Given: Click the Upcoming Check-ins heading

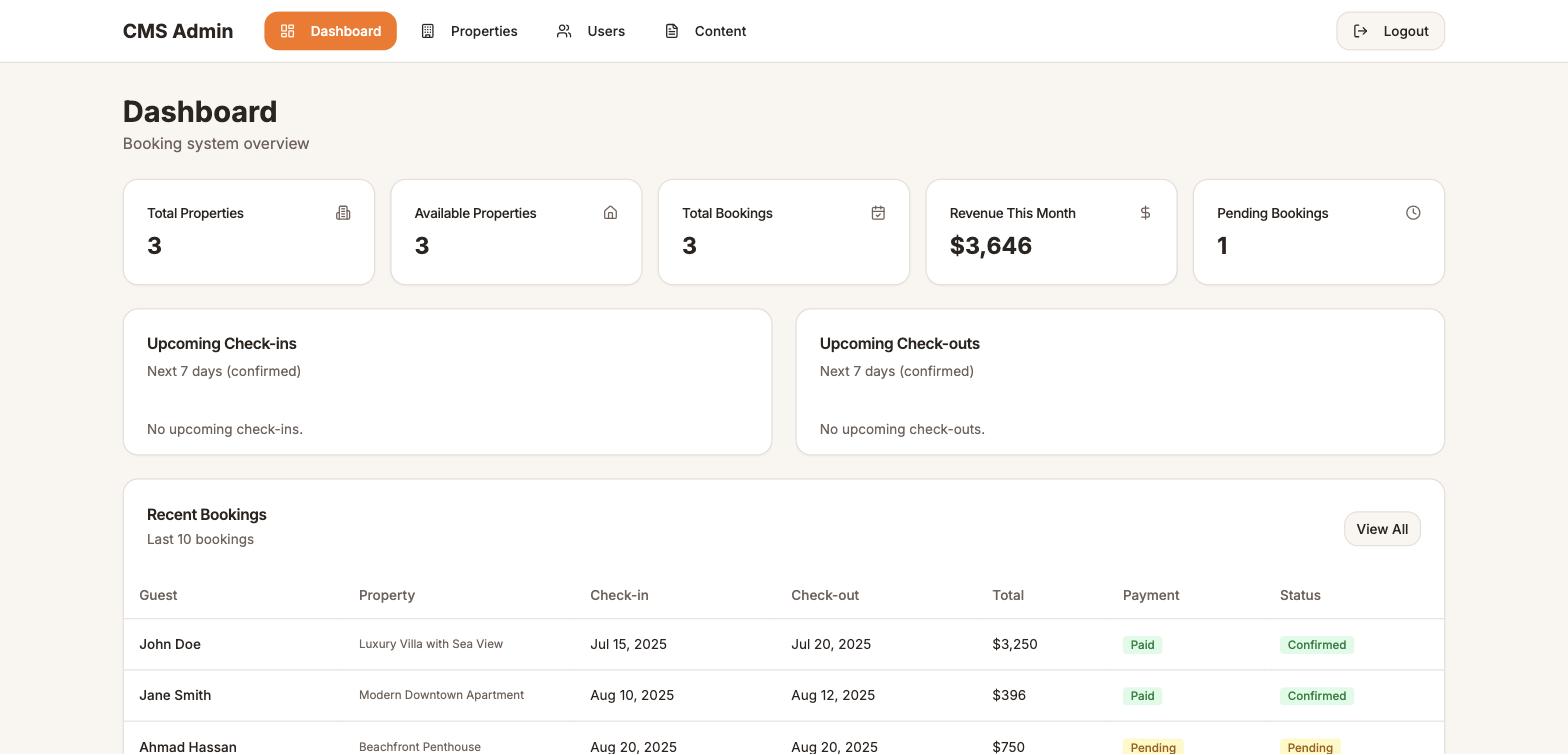Looking at the screenshot, I should pos(222,343).
